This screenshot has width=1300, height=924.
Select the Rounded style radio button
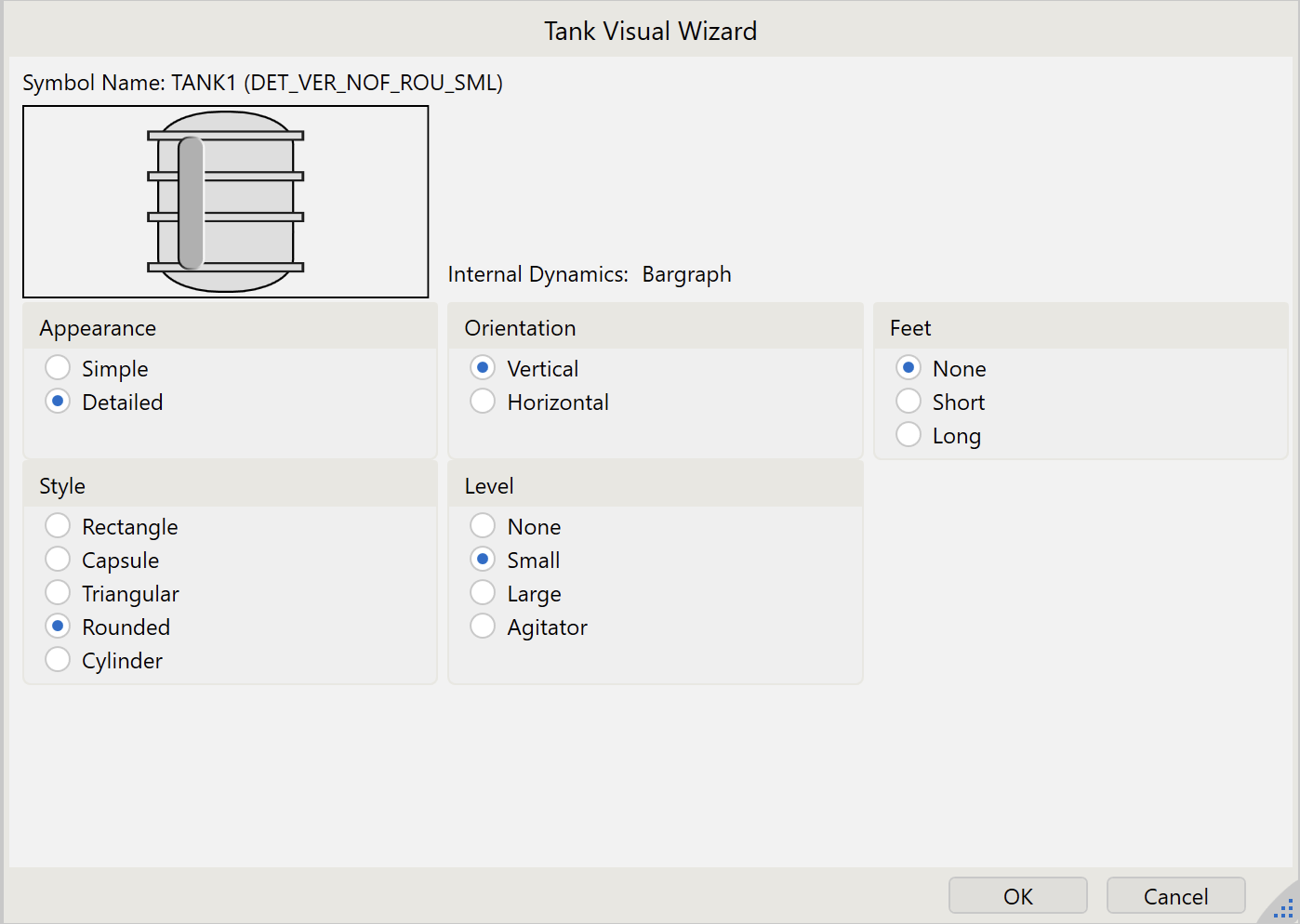pyautogui.click(x=58, y=627)
